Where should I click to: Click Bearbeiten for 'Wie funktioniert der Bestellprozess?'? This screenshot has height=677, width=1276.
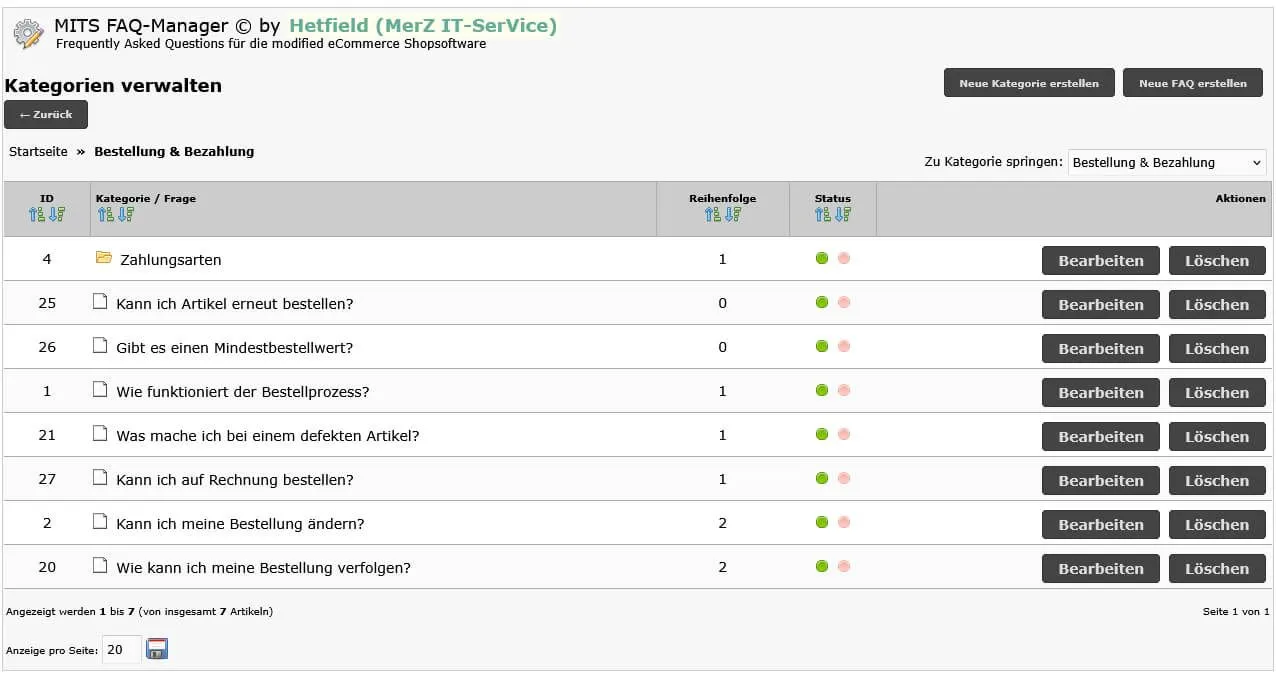point(1101,392)
